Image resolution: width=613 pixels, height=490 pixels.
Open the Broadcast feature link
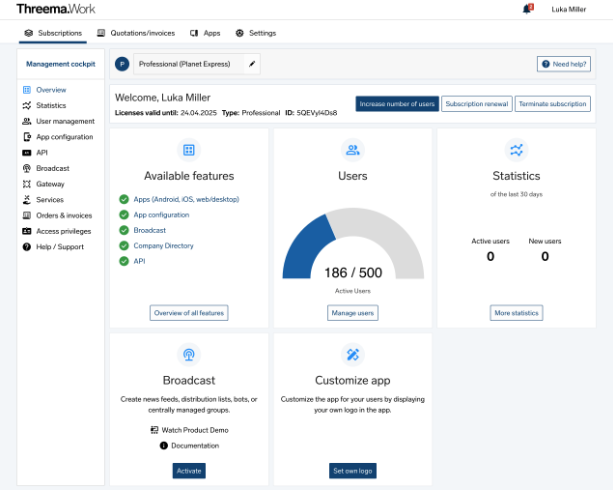pyautogui.click(x=149, y=230)
